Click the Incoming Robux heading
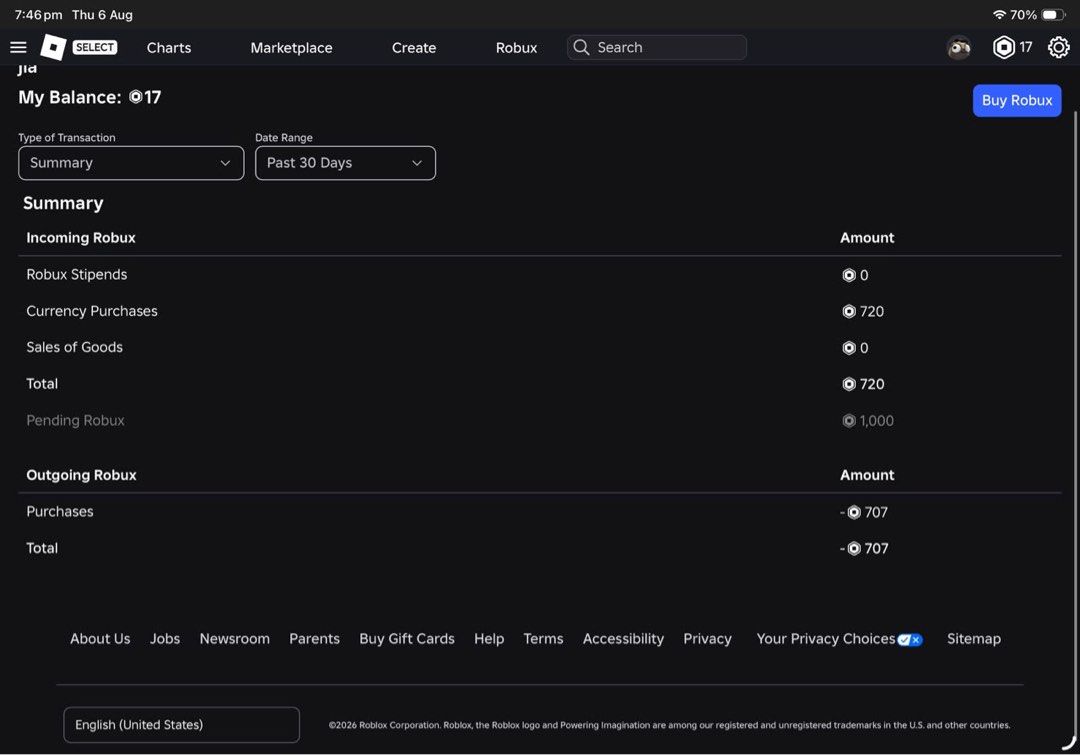 81,238
